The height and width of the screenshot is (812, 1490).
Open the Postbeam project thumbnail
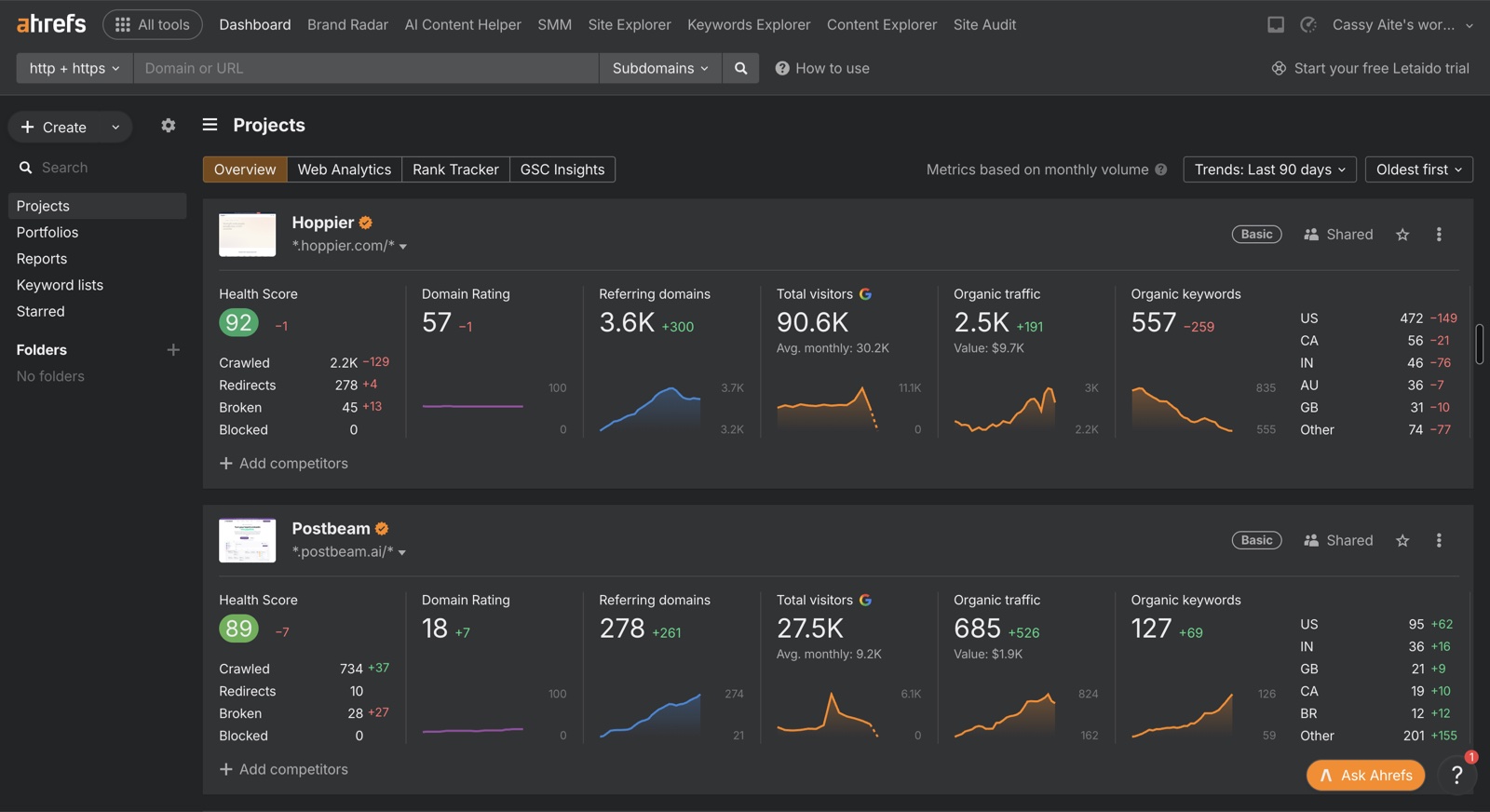(247, 540)
